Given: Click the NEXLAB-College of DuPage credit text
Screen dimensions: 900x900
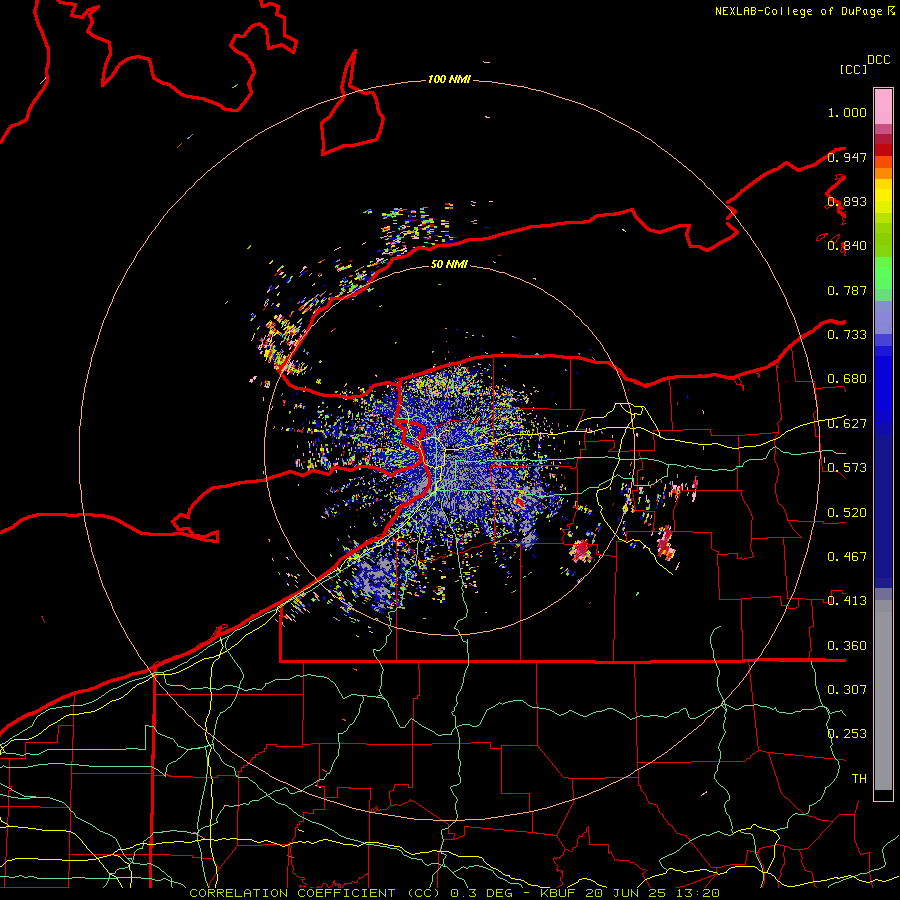Looking at the screenshot, I should (798, 11).
